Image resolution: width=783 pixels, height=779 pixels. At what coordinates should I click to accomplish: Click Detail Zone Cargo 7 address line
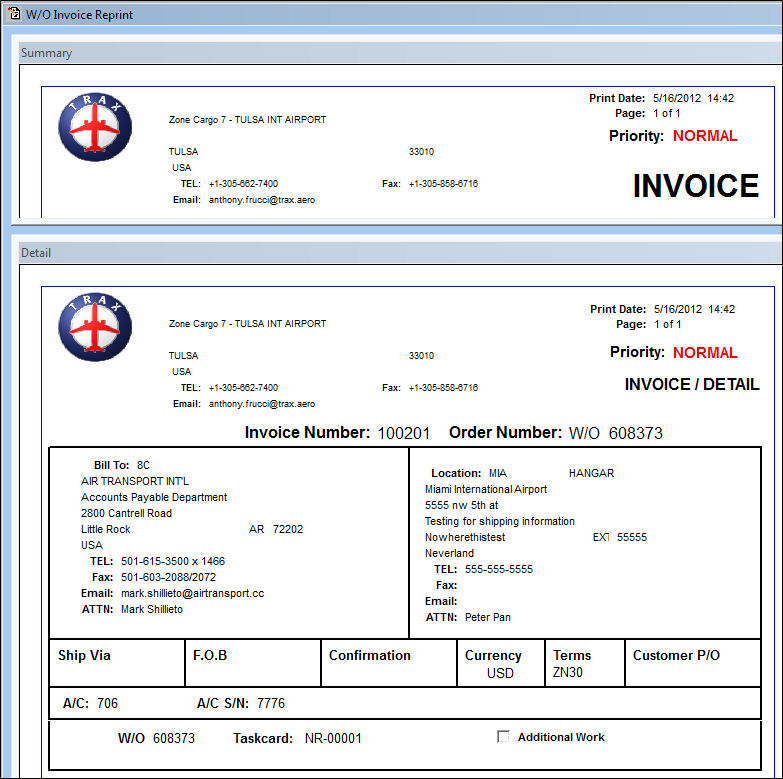tap(247, 324)
